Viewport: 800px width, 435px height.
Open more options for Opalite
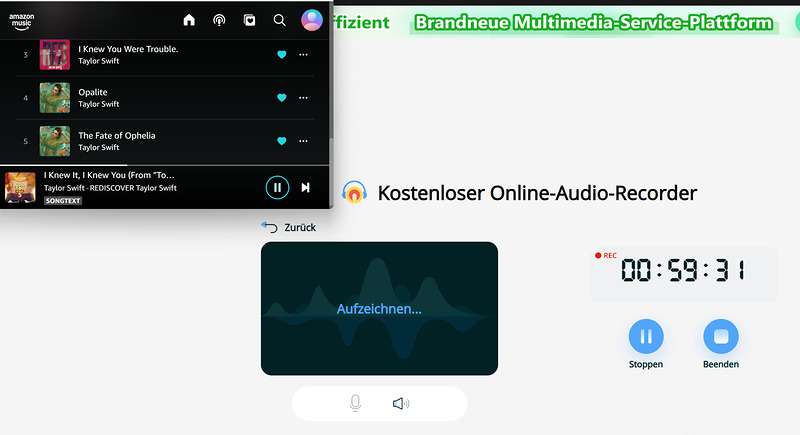pos(304,97)
